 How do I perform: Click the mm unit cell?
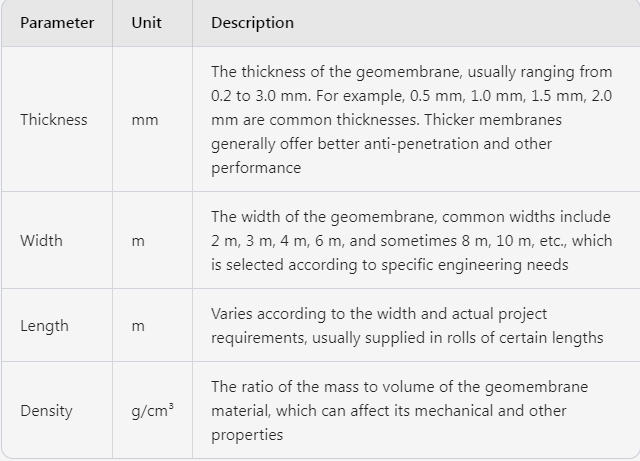144,119
